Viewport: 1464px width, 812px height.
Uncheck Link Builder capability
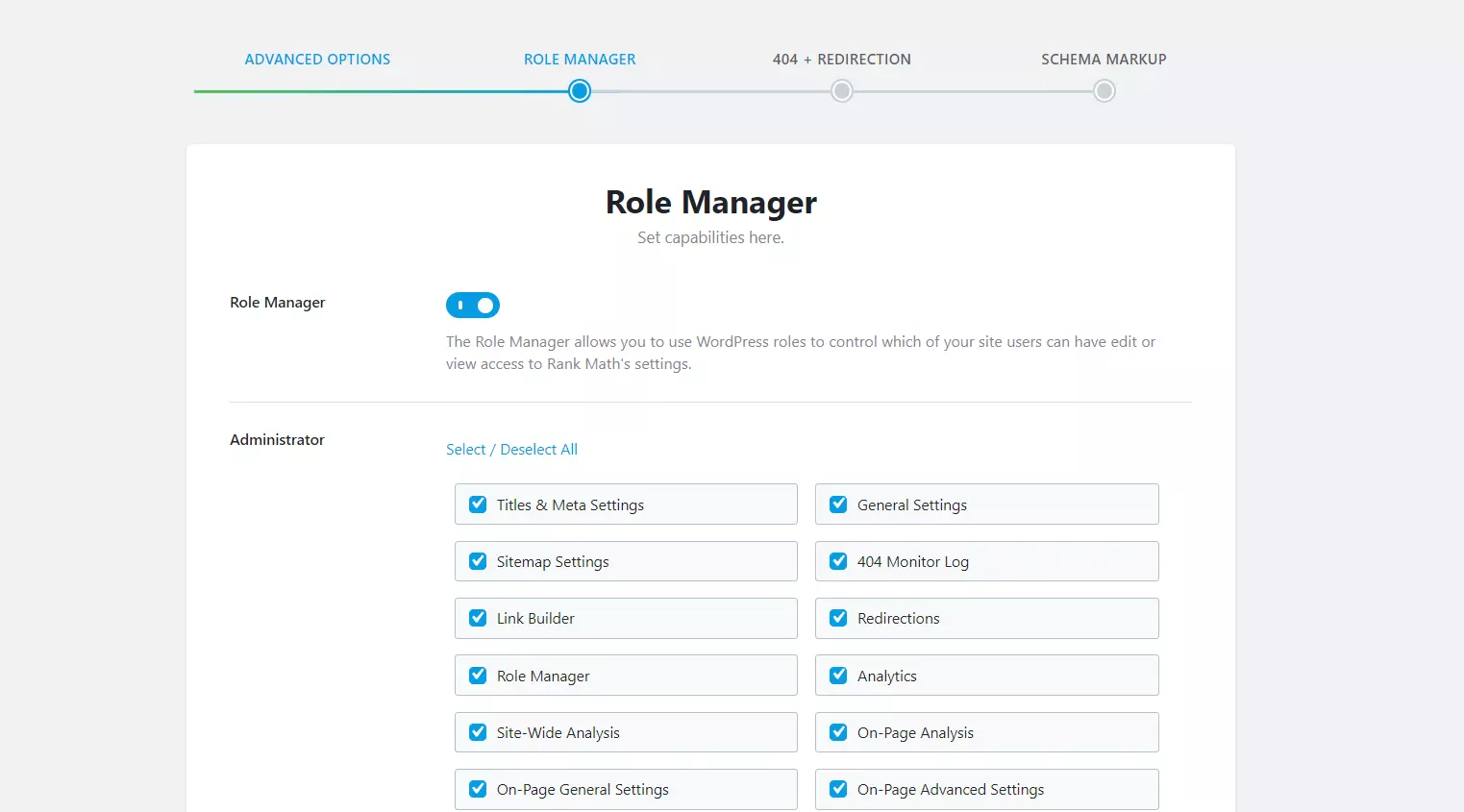pos(478,618)
